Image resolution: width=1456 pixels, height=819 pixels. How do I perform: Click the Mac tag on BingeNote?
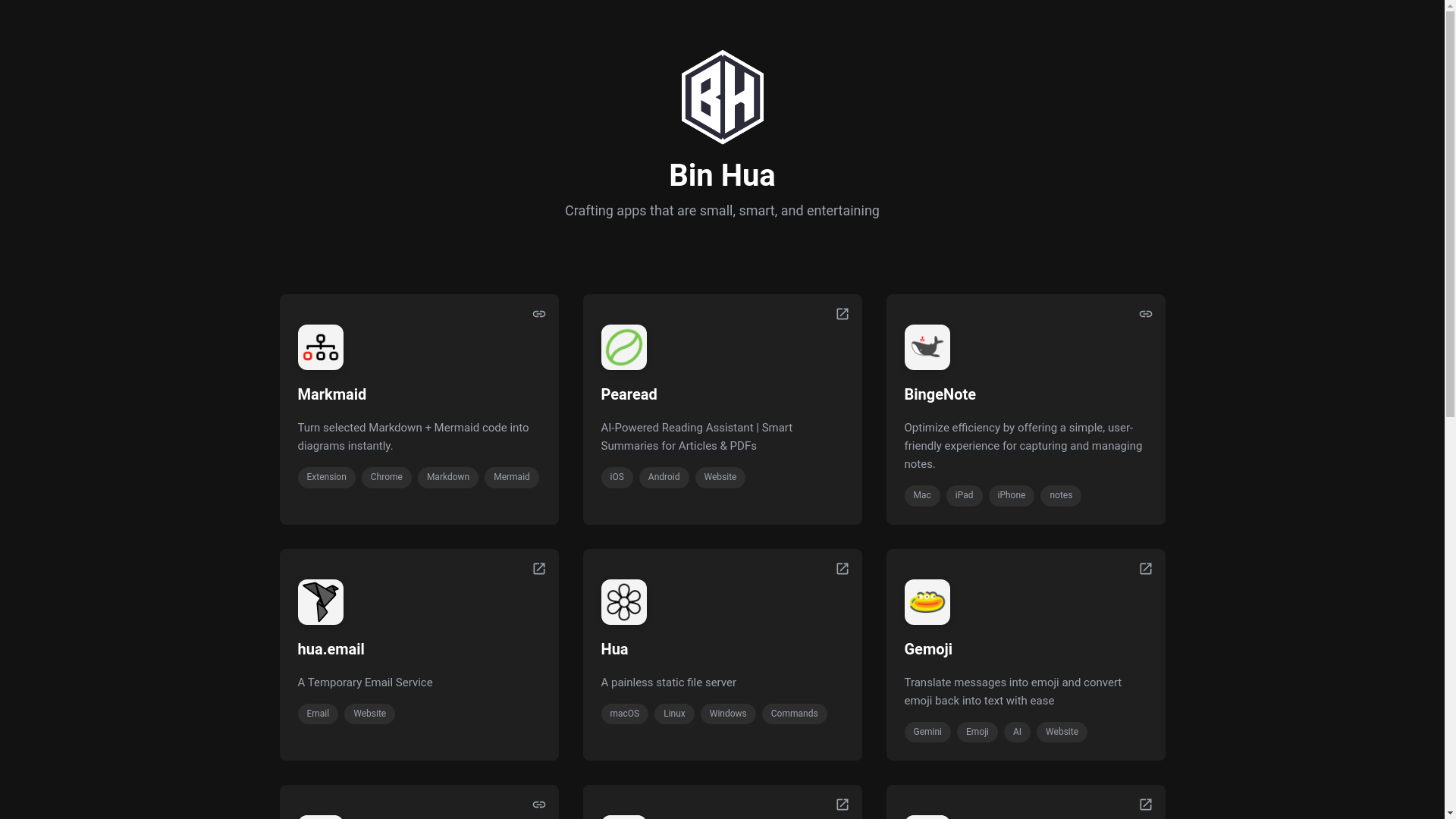point(921,495)
